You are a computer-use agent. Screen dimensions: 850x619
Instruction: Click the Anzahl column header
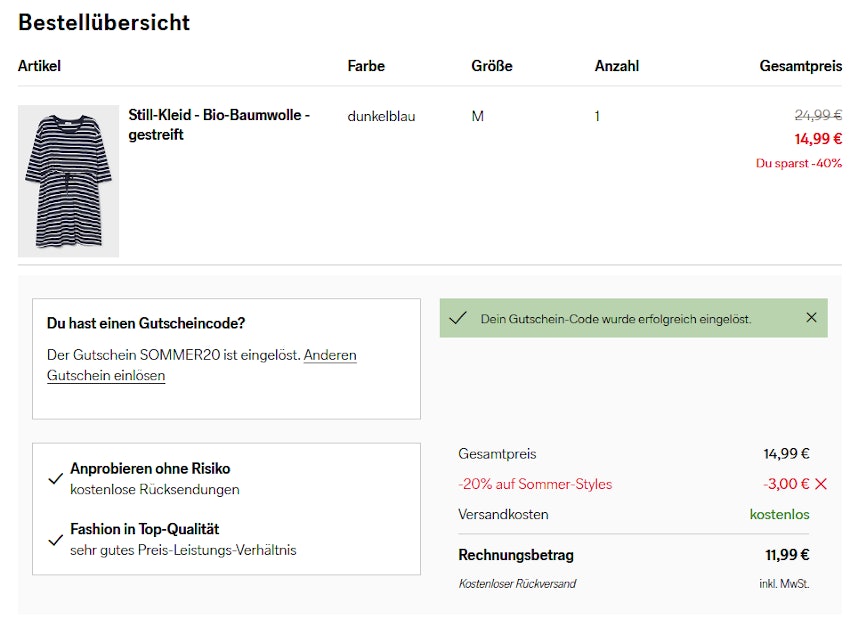pos(616,66)
